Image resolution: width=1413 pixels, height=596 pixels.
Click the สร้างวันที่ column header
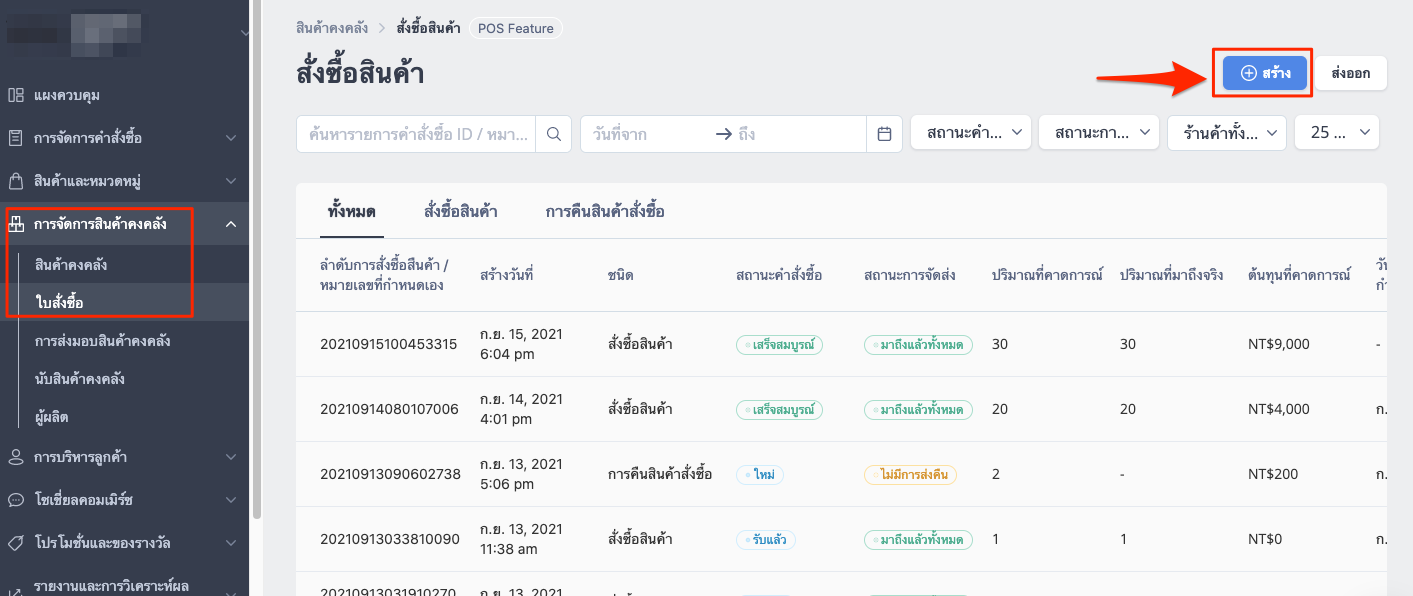(507, 274)
